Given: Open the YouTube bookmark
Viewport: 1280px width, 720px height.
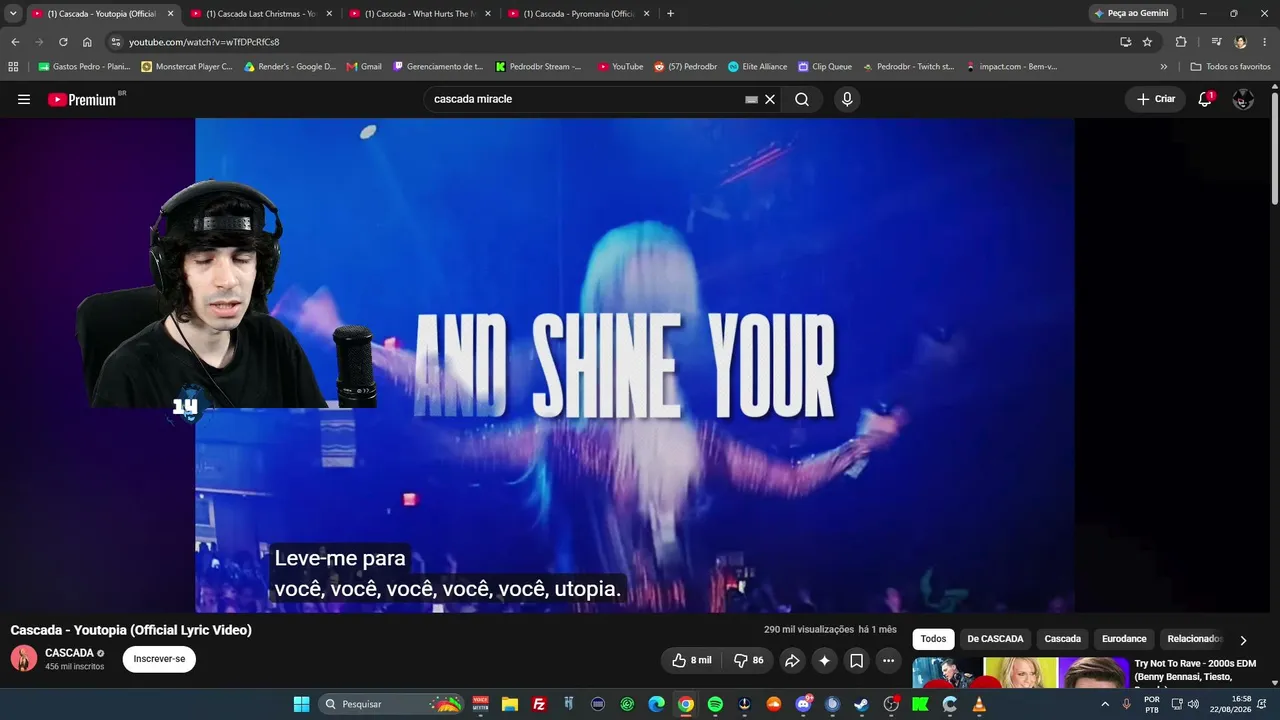Looking at the screenshot, I should tap(620, 67).
